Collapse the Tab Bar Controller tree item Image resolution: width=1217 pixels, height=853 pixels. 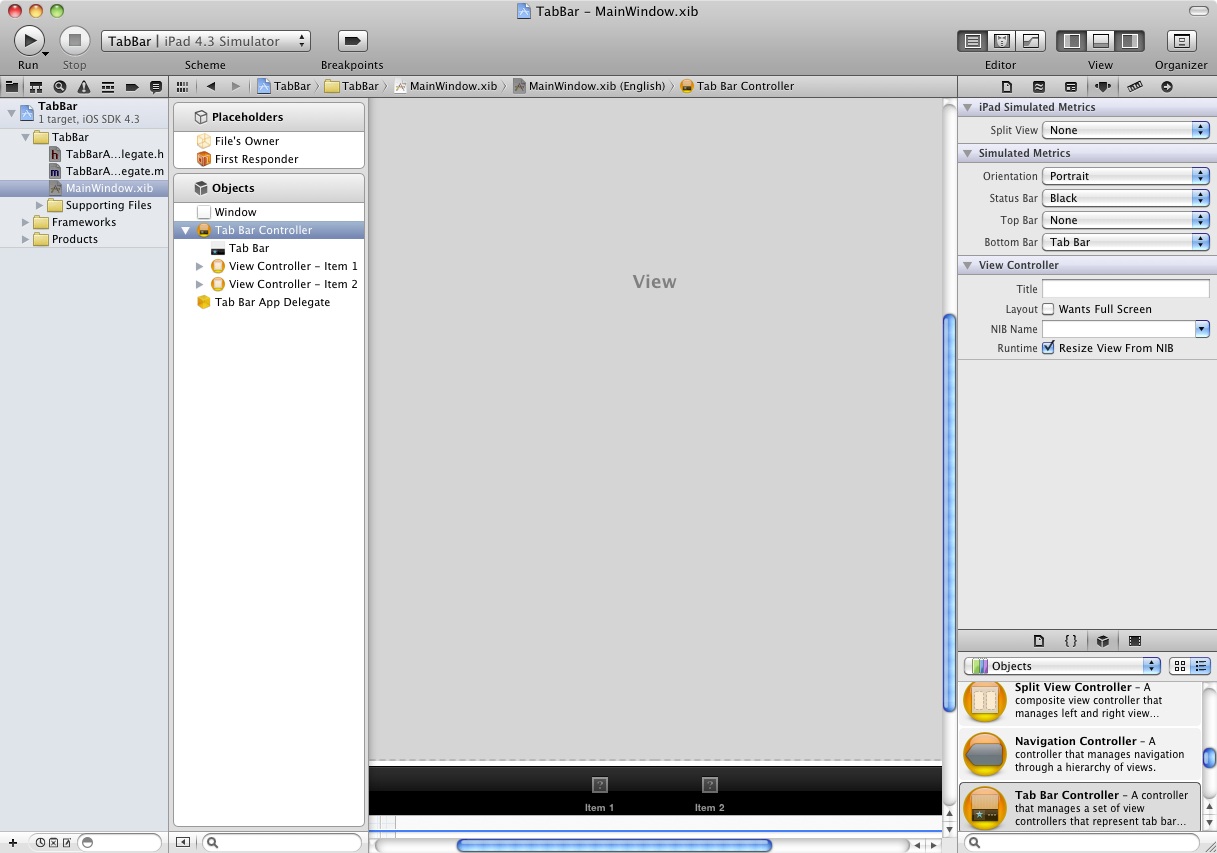(186, 230)
